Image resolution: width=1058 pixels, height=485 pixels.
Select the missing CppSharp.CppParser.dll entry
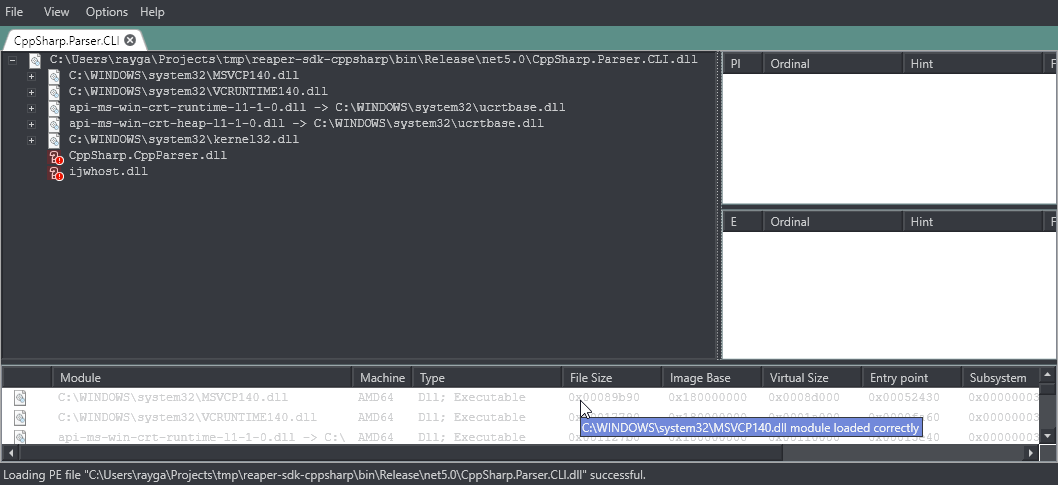click(x=148, y=156)
